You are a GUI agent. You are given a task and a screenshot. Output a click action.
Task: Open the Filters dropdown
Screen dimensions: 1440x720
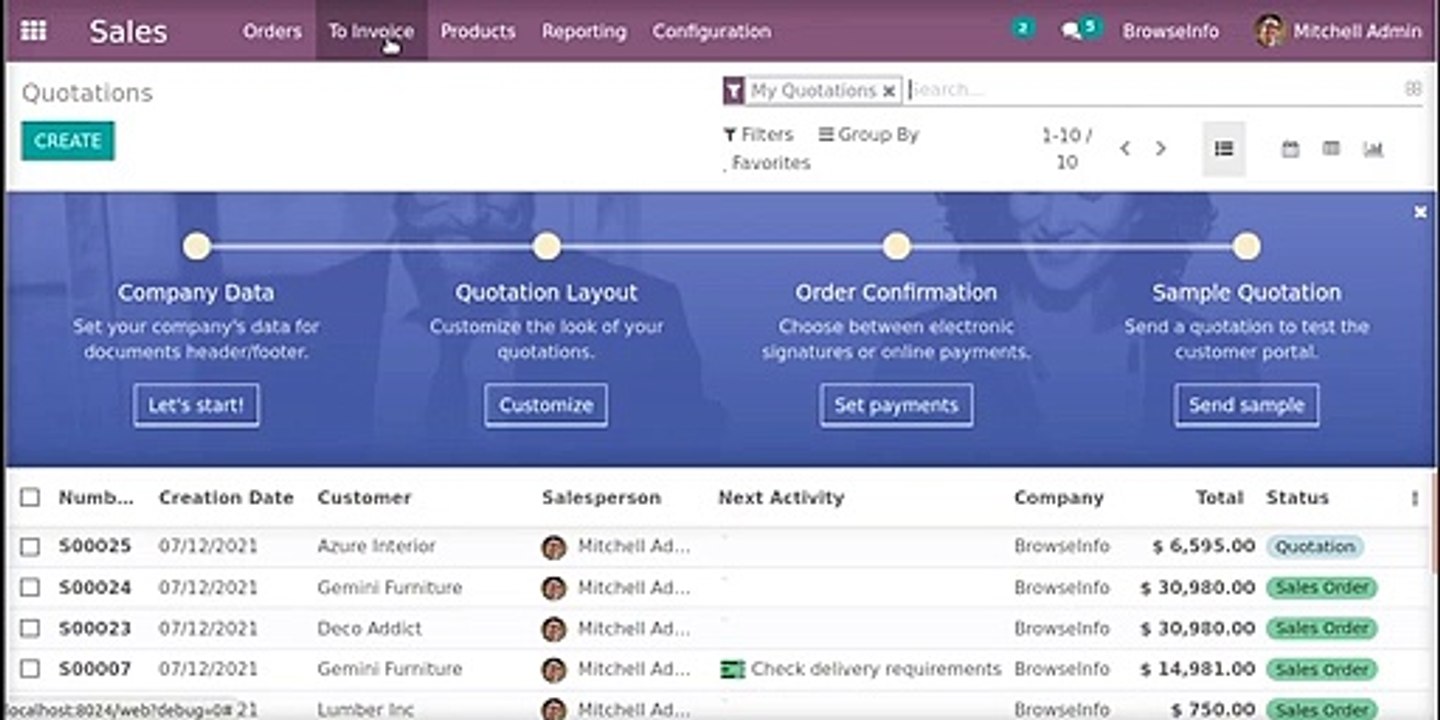pos(758,134)
